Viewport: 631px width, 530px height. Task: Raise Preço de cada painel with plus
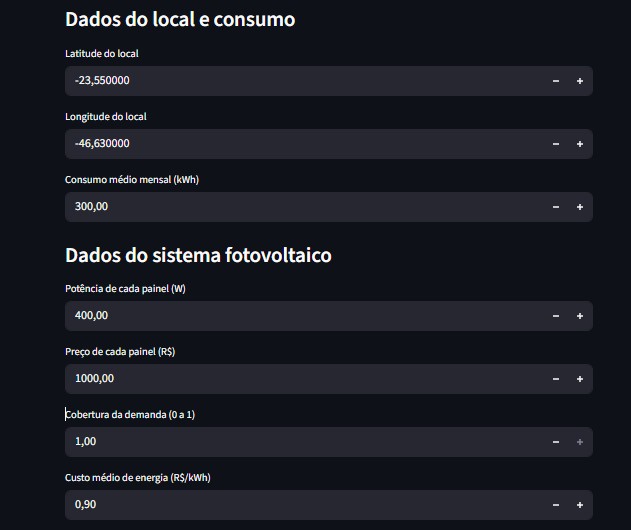pyautogui.click(x=580, y=379)
